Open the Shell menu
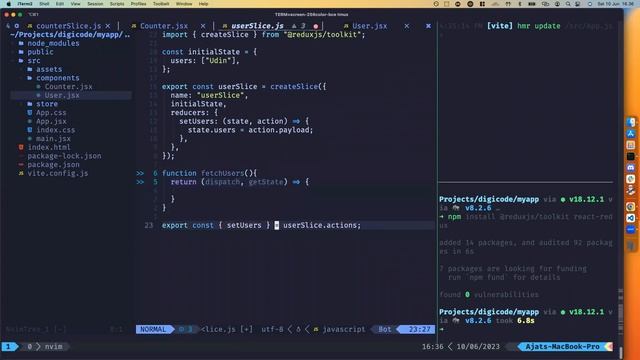Viewport: 640px width, 360px height. tap(44, 4)
